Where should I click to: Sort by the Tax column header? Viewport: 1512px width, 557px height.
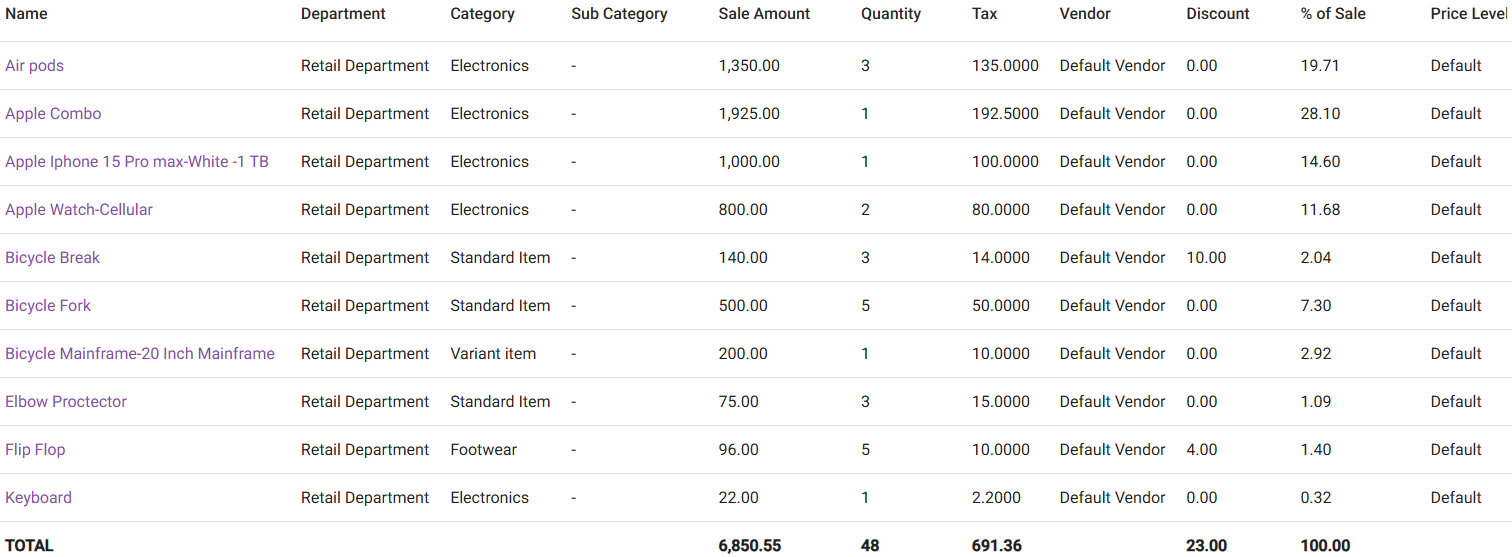point(984,14)
